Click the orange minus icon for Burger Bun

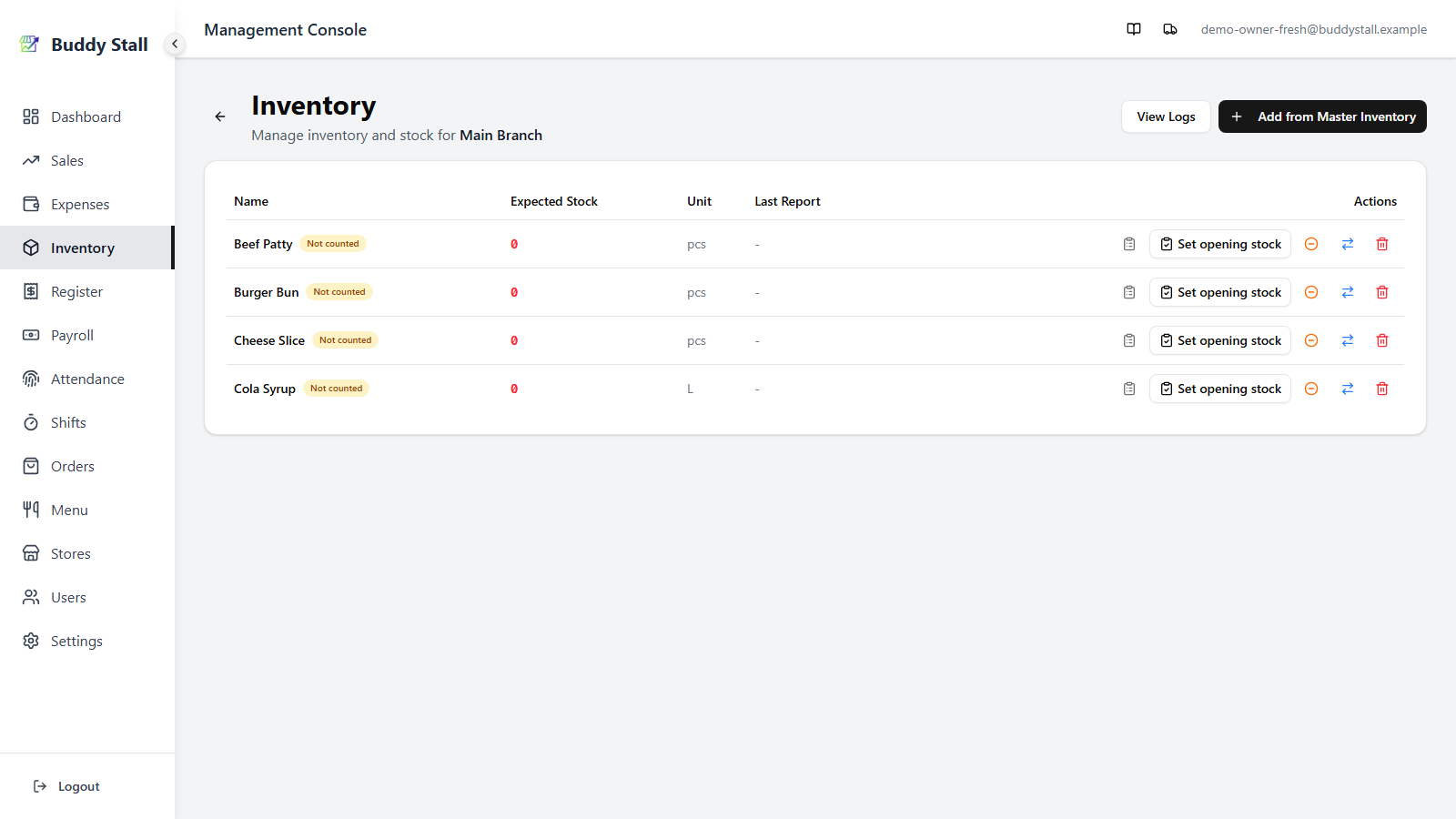(1311, 292)
